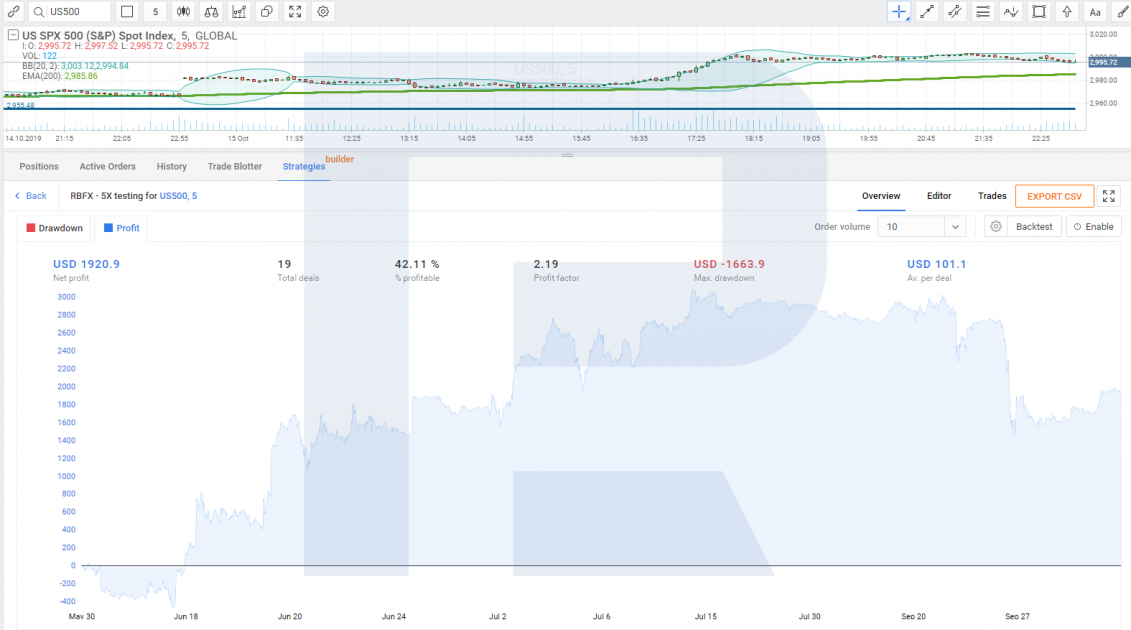Toggle the Profit series on the chart
This screenshot has height=630, width=1131.
point(121,228)
